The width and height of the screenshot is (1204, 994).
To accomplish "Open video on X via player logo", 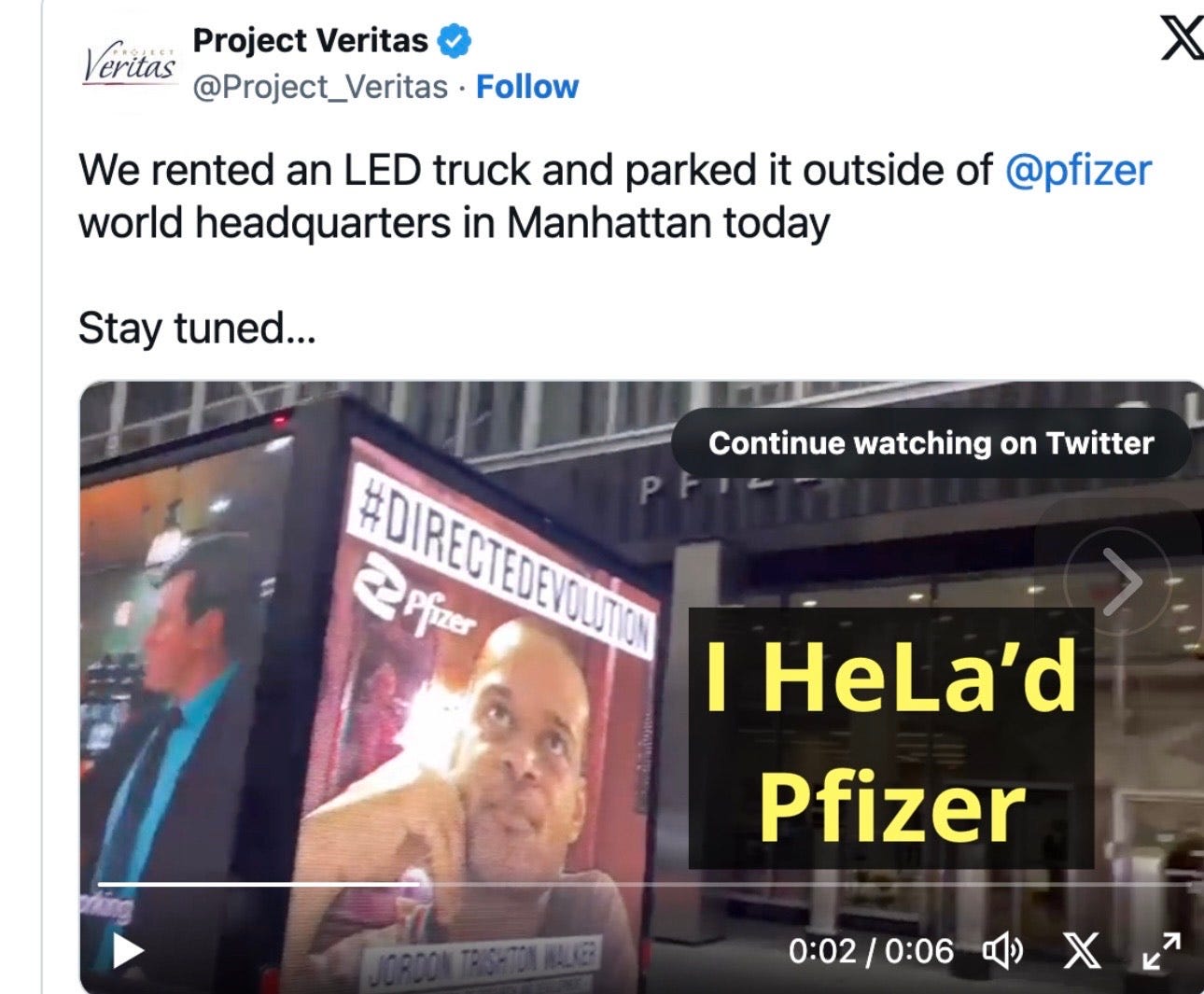I will pos(1081,951).
